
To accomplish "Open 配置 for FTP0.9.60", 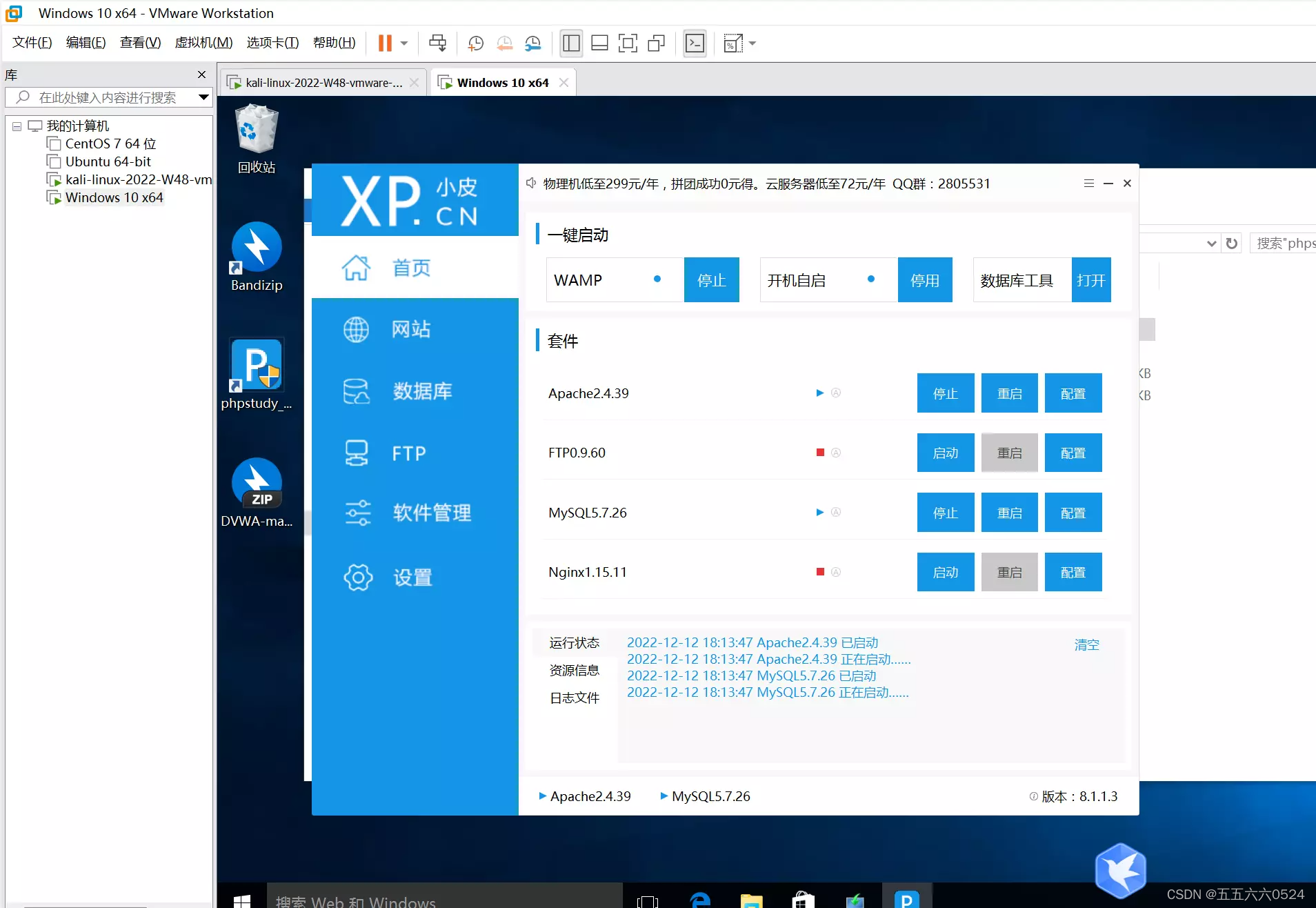I will tap(1073, 453).
